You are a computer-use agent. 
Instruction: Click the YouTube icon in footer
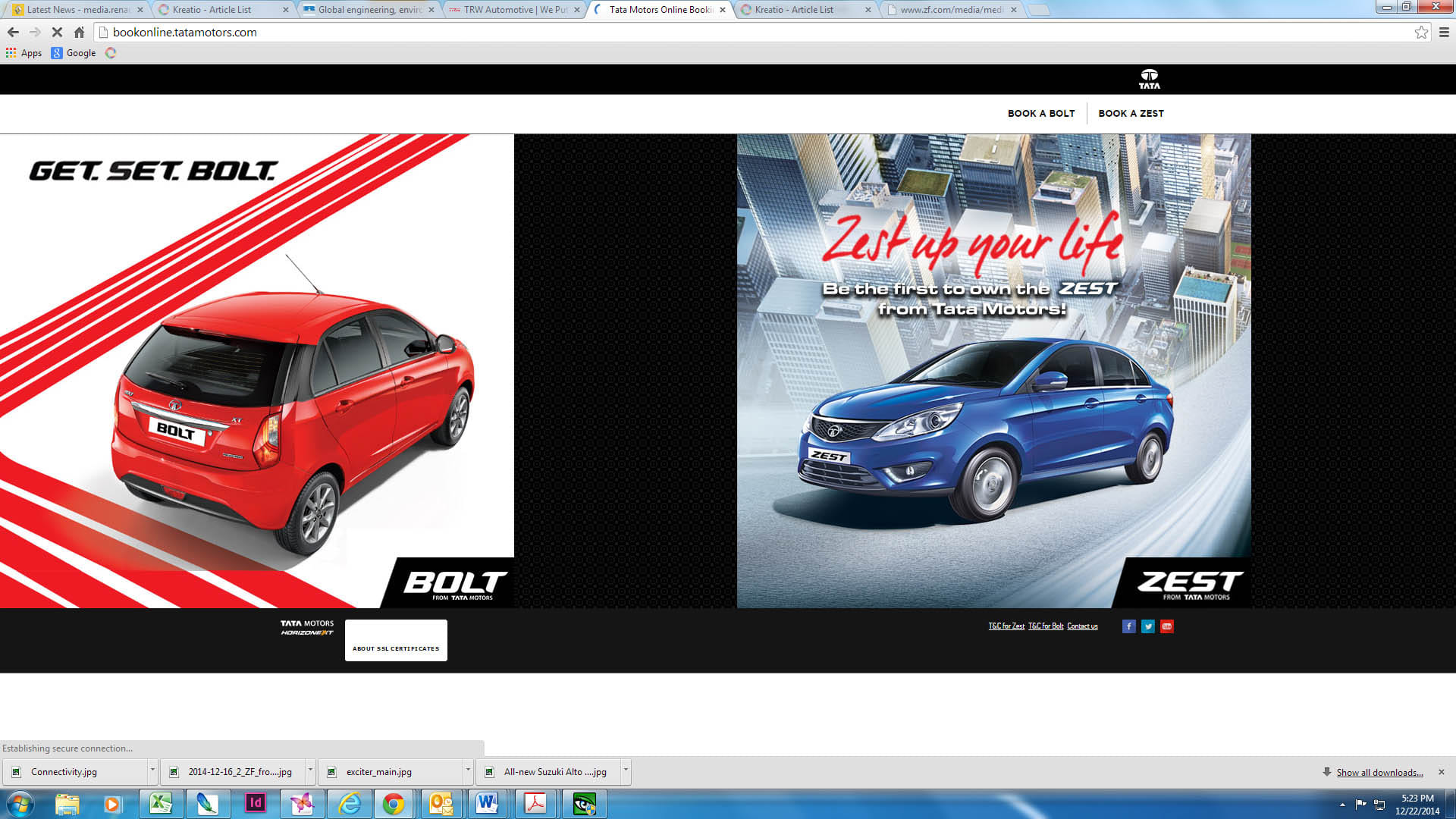[x=1167, y=626]
